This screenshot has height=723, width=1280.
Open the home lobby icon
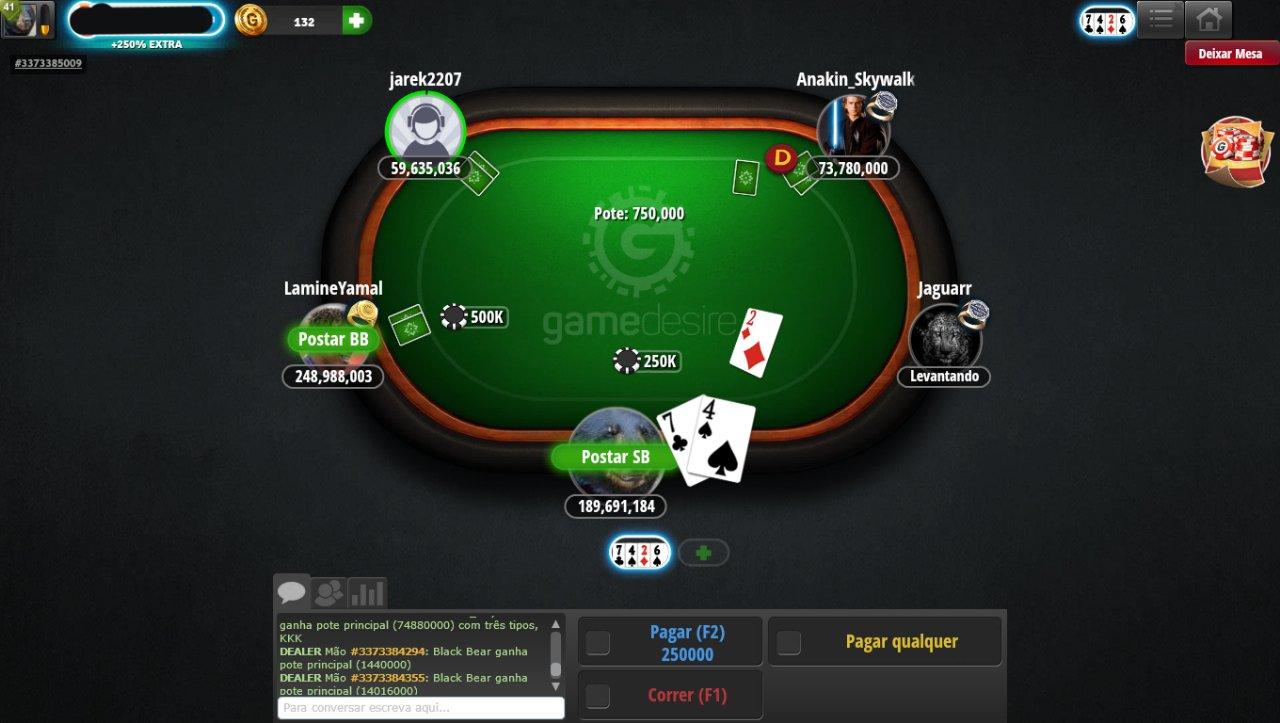[x=1208, y=19]
